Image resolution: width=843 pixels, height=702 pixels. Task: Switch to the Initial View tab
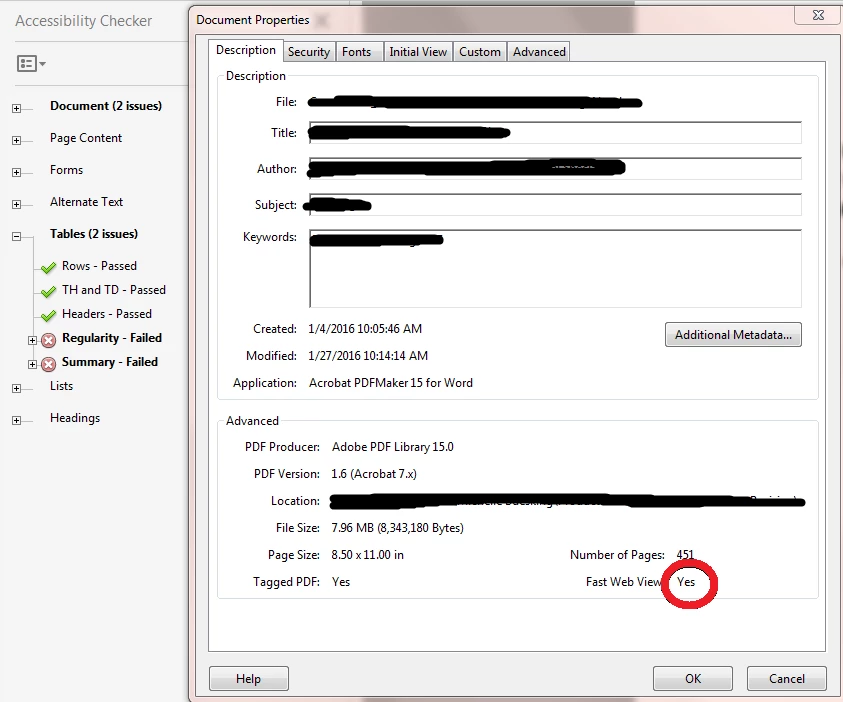tap(418, 52)
